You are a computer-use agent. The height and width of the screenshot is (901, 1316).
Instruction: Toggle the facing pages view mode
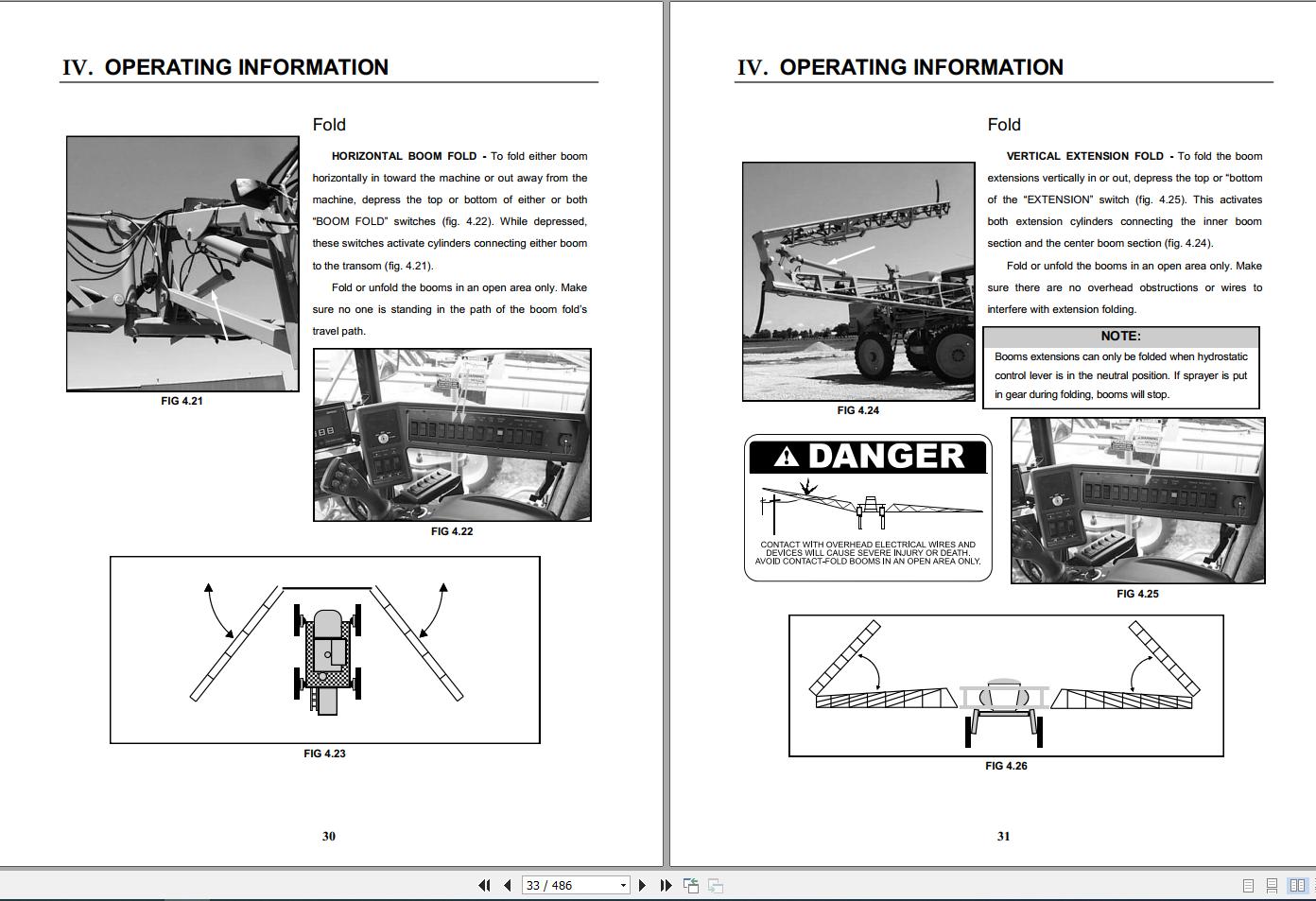[x=1297, y=884]
